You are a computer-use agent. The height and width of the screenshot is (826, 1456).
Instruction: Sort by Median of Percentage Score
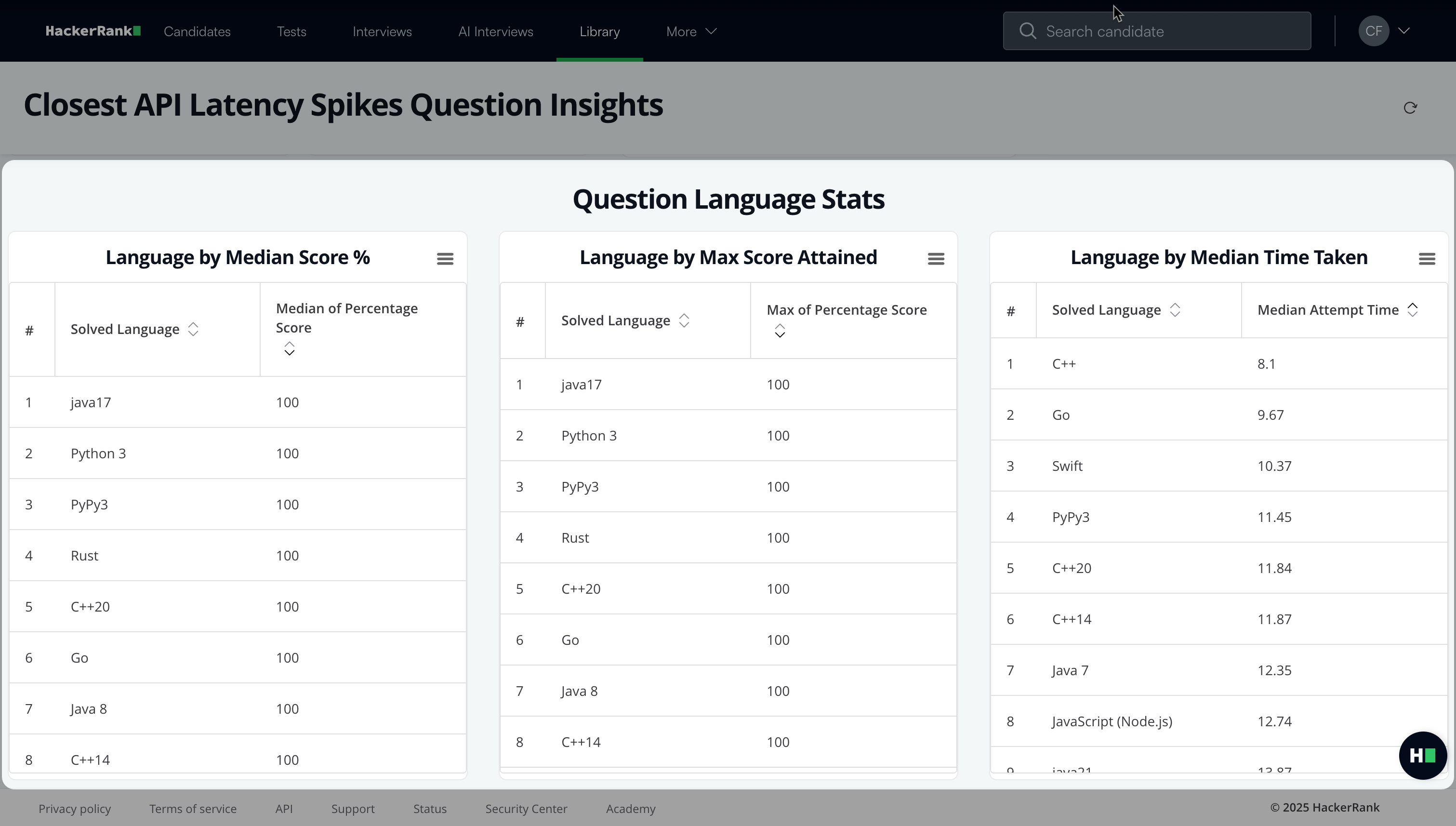click(289, 348)
